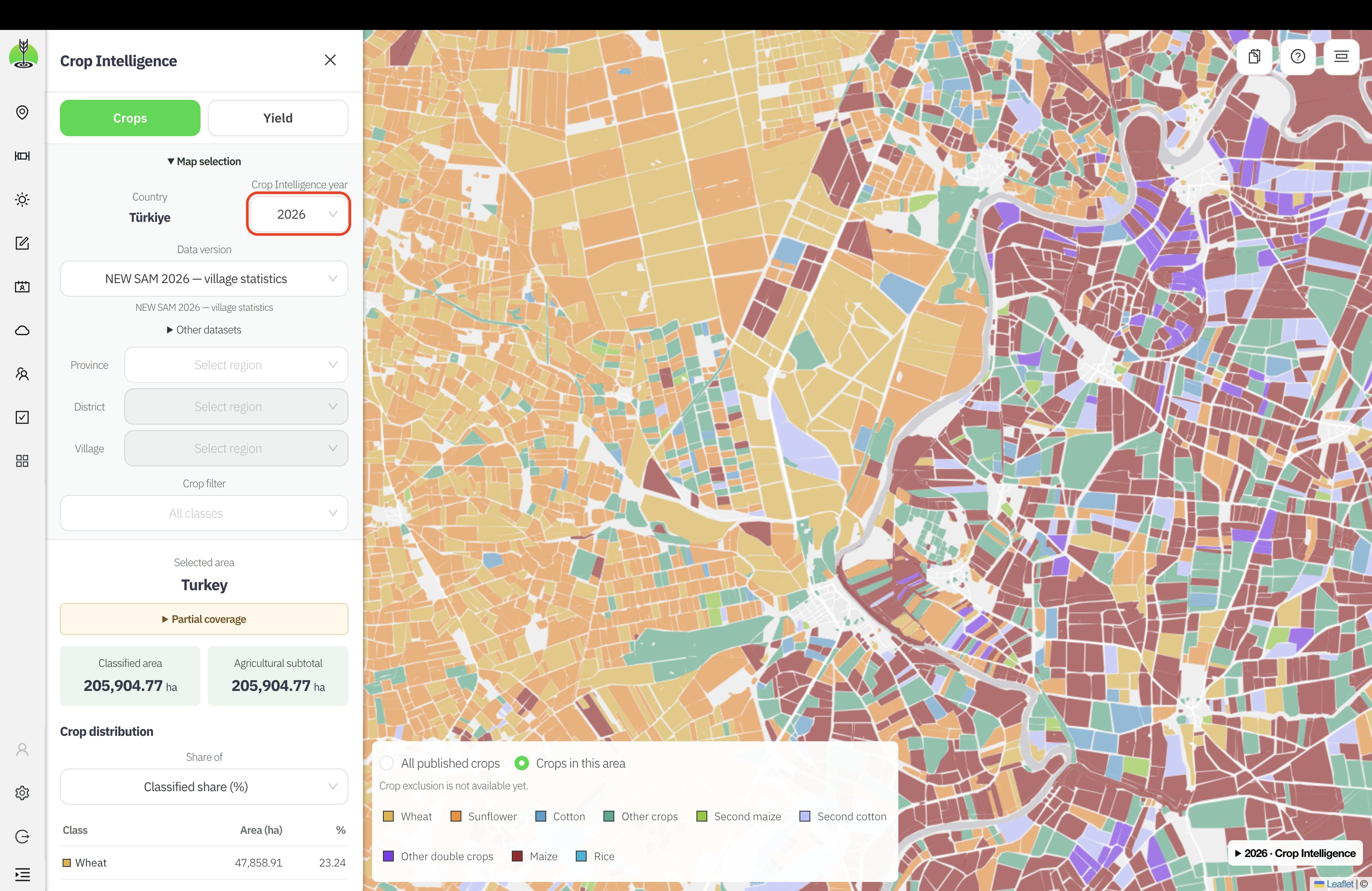Switch to the Crops tab

[130, 118]
